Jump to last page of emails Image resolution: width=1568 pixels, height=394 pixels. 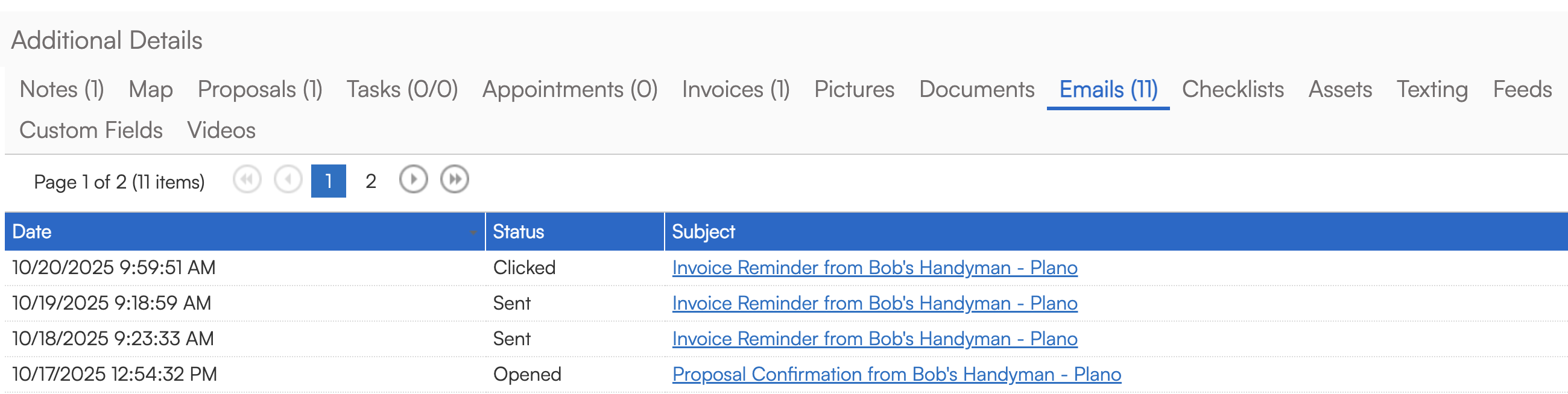455,180
